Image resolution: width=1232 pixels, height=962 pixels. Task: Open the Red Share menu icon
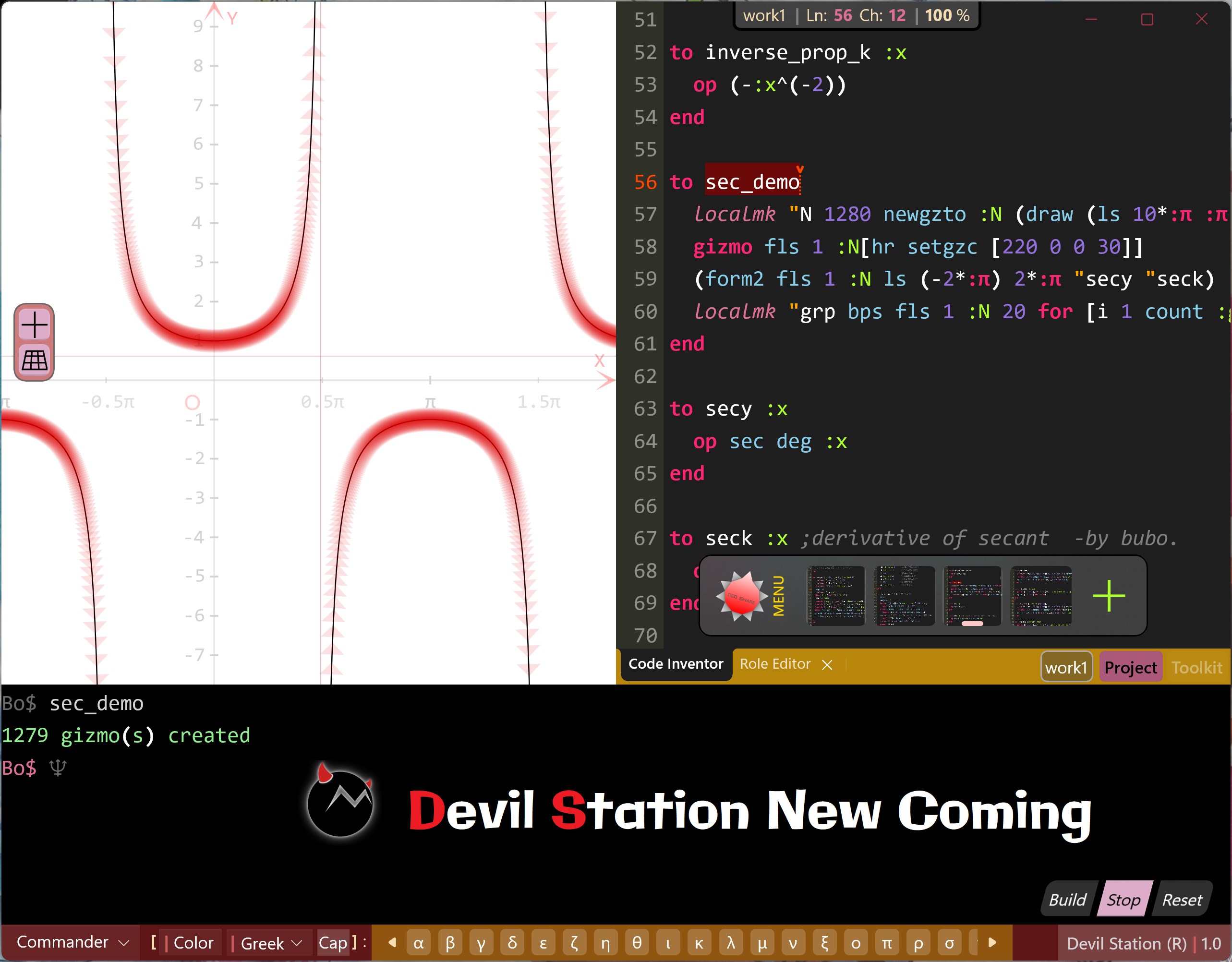pos(741,596)
